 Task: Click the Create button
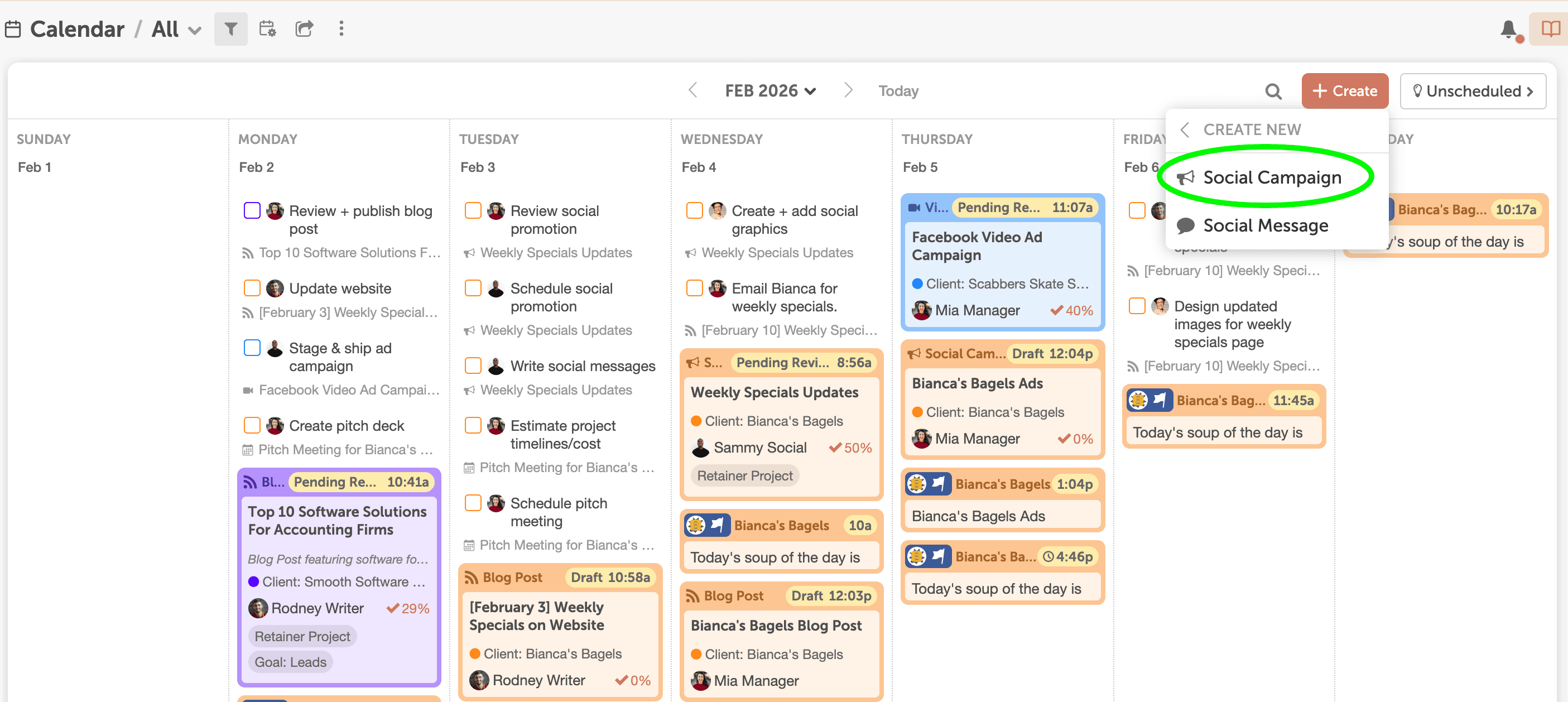click(1345, 92)
